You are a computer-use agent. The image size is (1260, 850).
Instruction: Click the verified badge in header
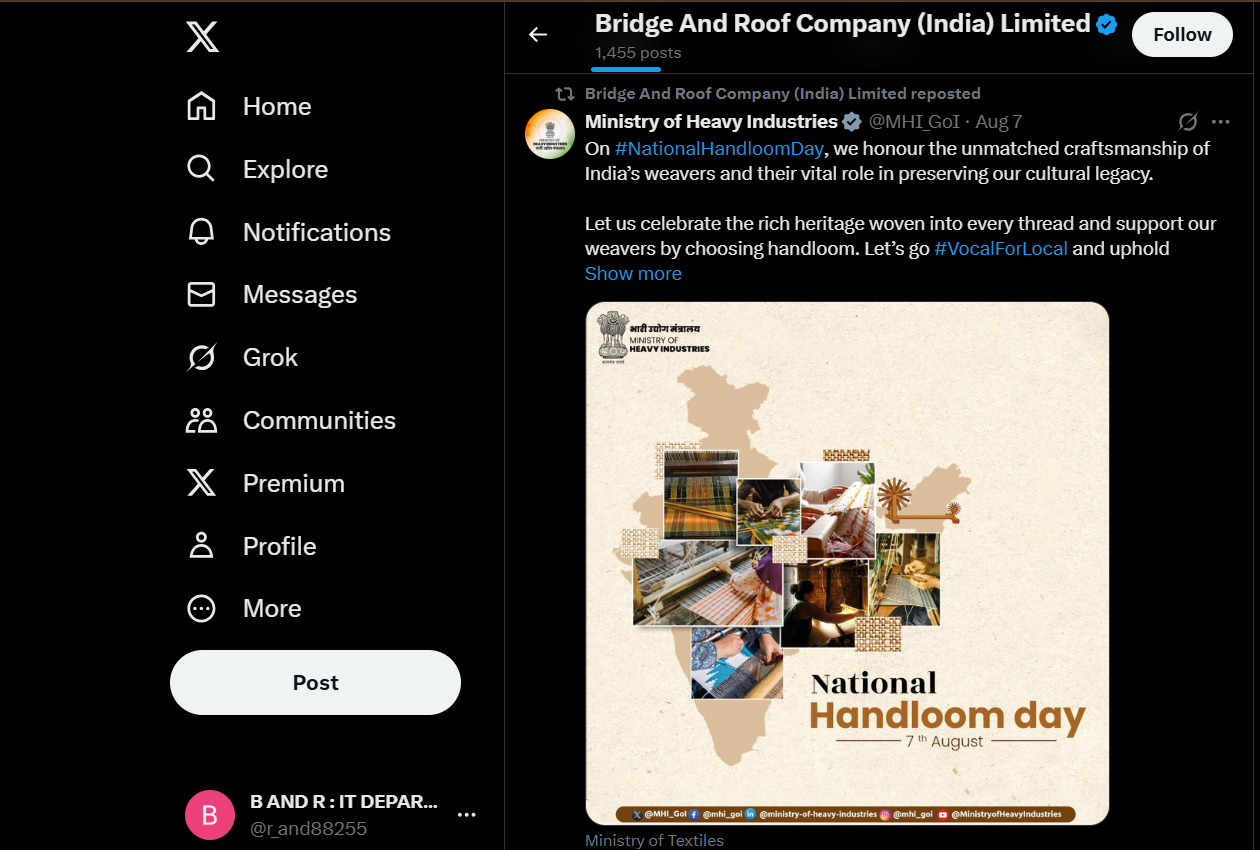click(x=1107, y=25)
